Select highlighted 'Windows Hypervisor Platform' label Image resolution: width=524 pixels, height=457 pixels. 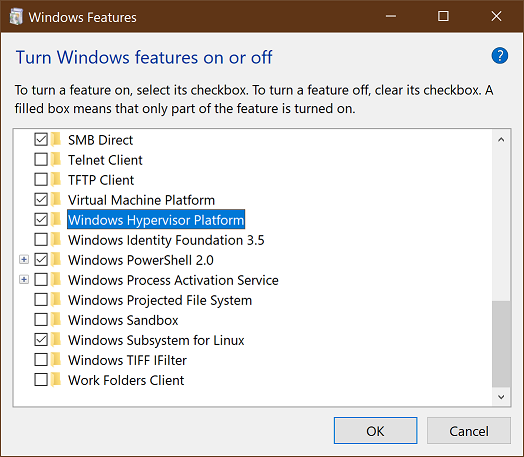click(x=156, y=220)
